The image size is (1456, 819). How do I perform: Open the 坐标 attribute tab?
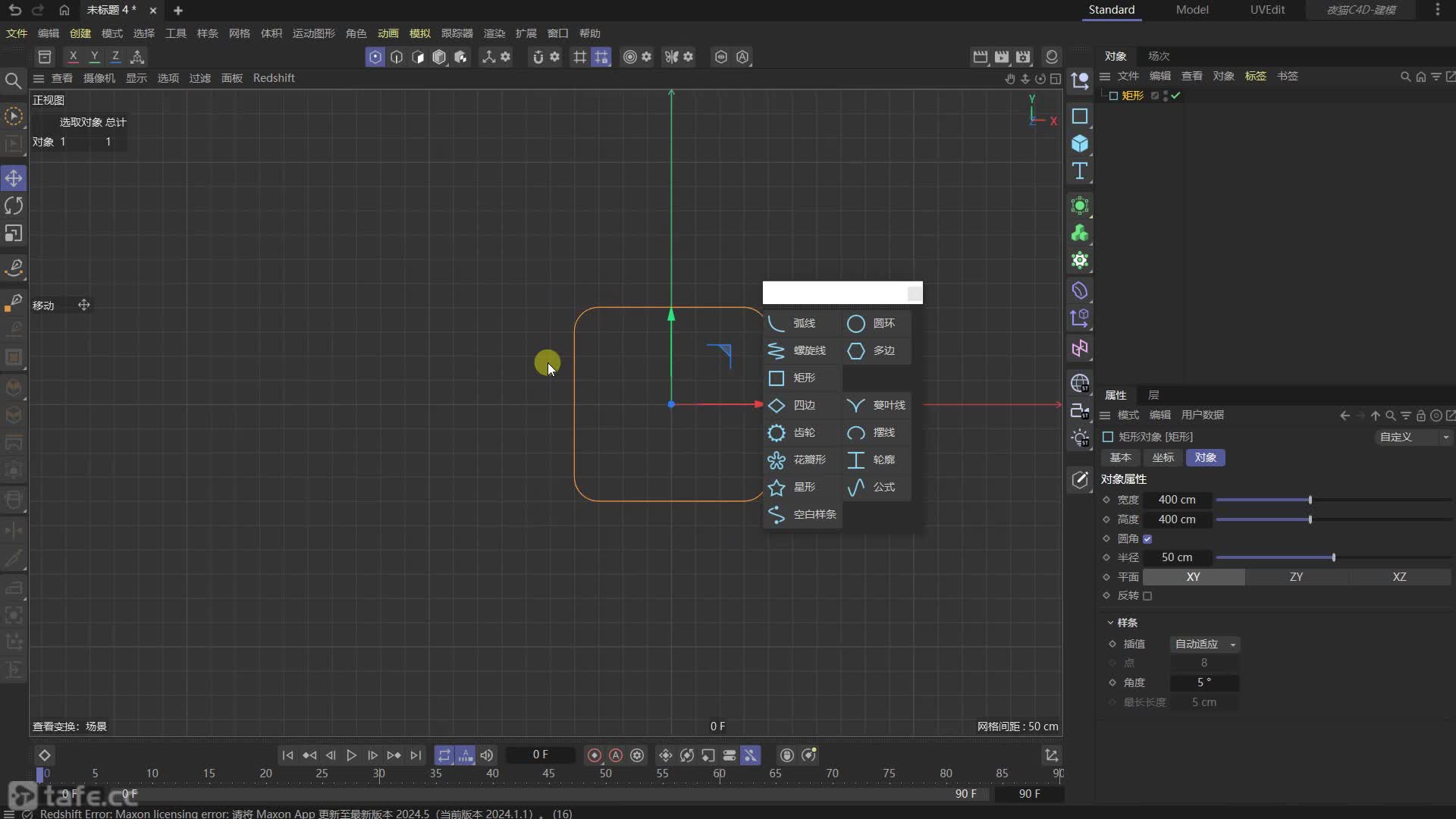click(1163, 457)
